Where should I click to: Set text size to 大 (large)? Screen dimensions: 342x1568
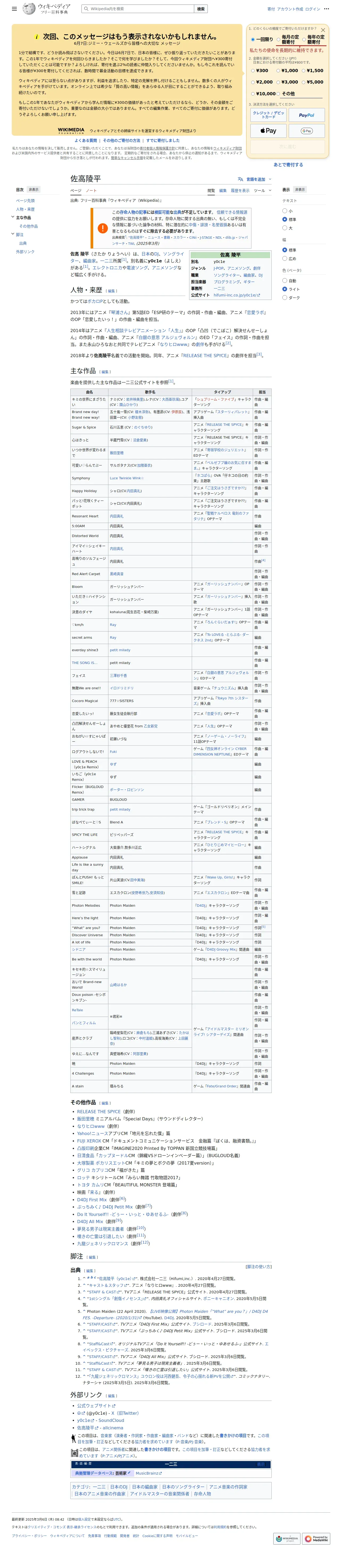pyautogui.click(x=284, y=228)
